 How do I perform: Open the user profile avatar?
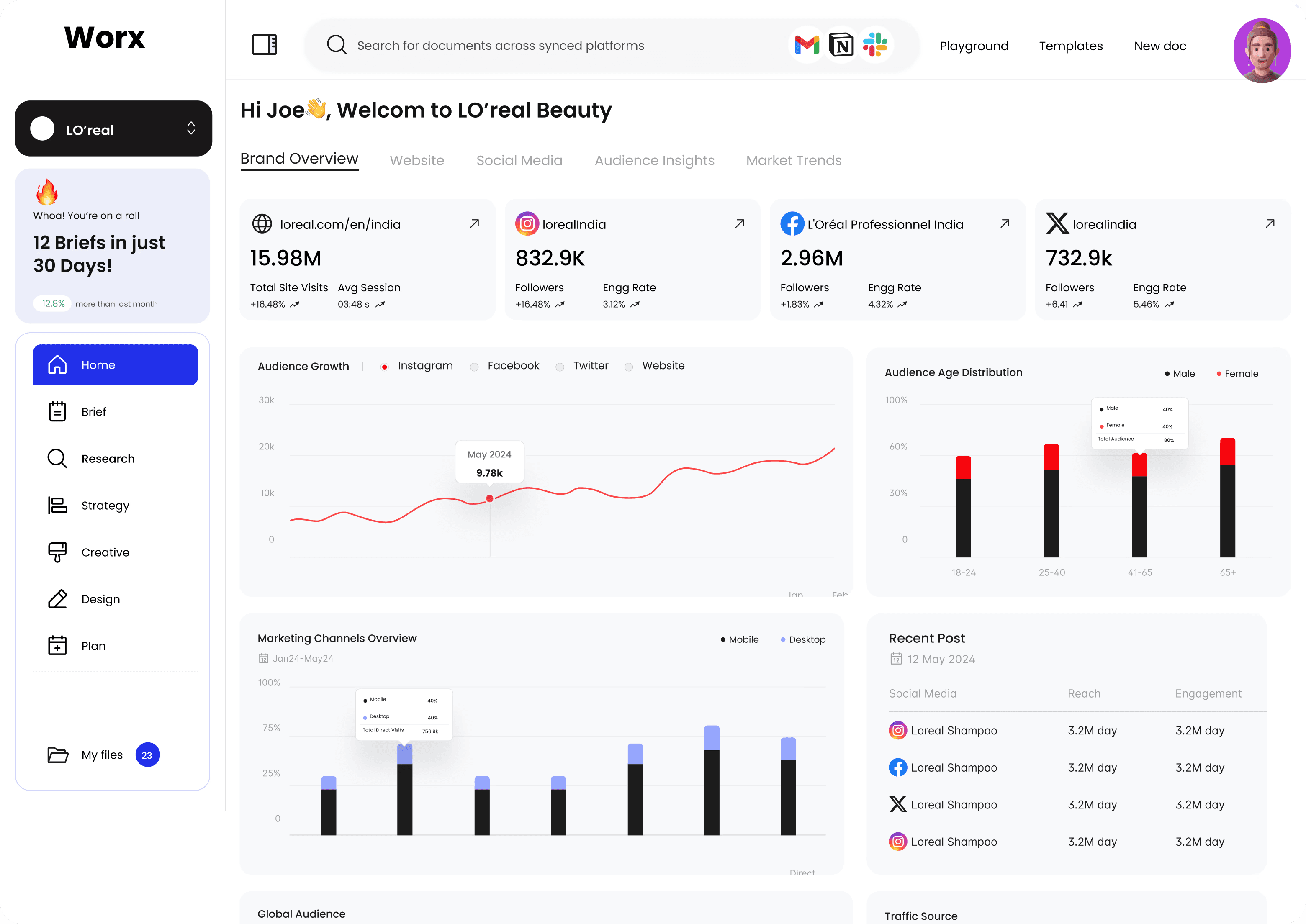[1262, 50]
